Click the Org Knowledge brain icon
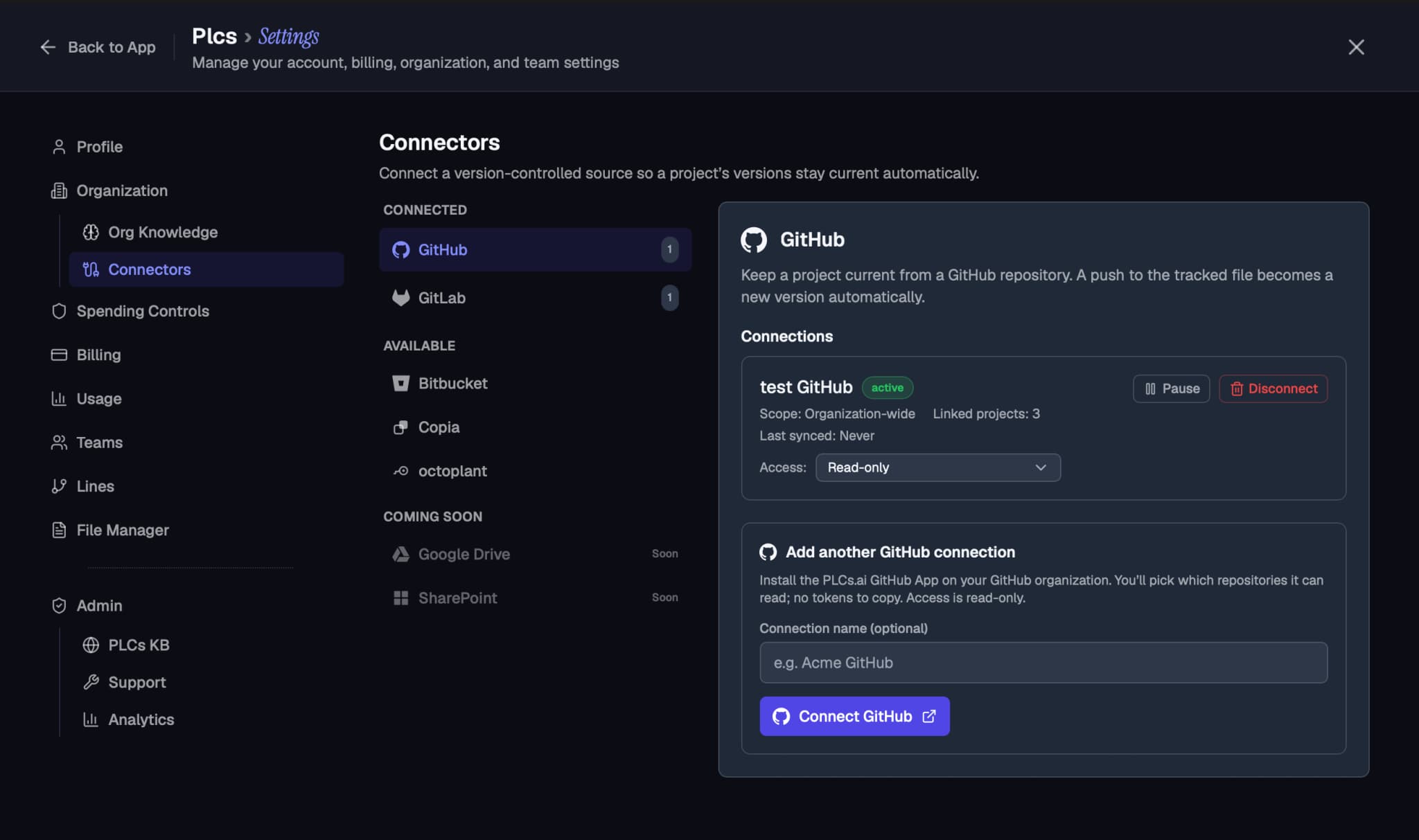 tap(91, 232)
